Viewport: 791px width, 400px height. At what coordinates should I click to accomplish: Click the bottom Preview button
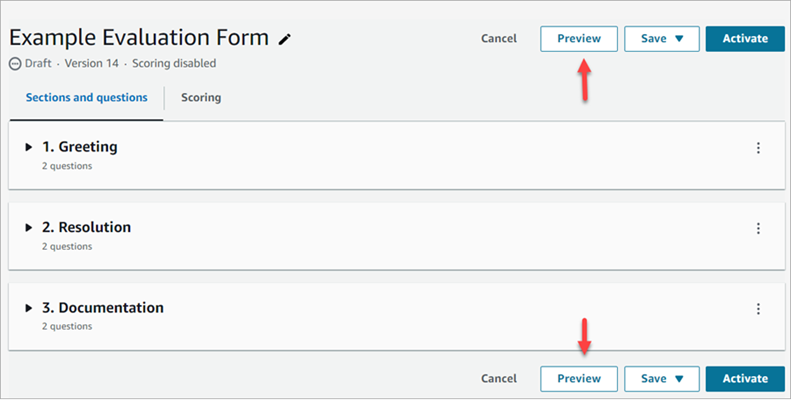579,379
